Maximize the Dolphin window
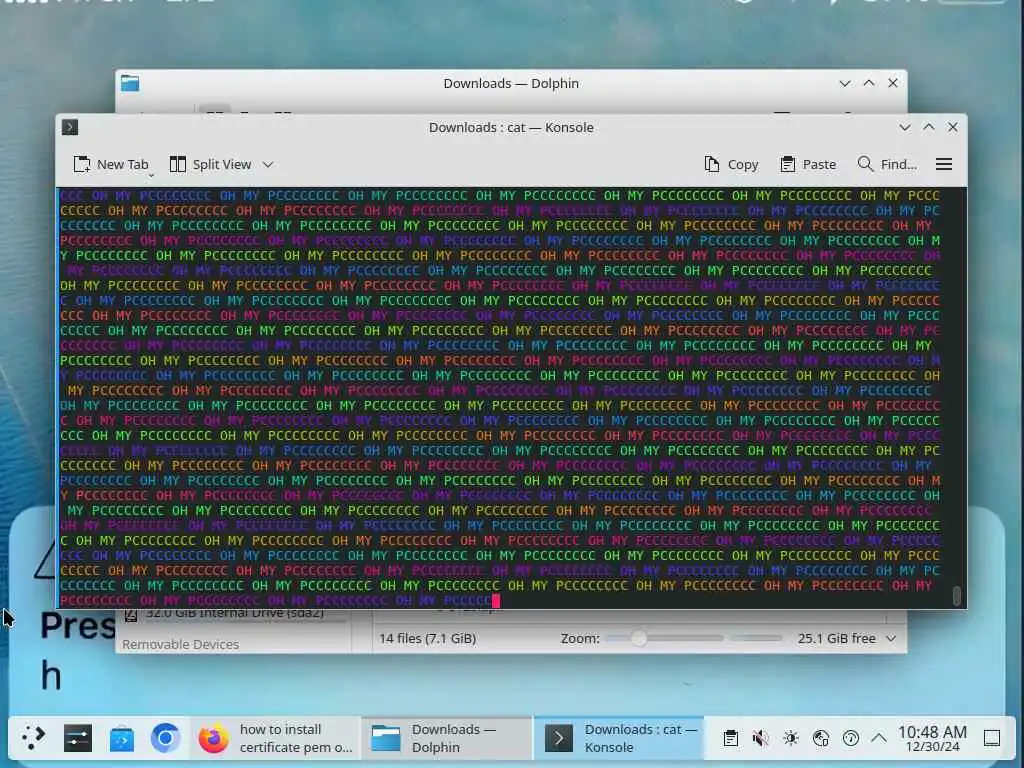 click(869, 83)
